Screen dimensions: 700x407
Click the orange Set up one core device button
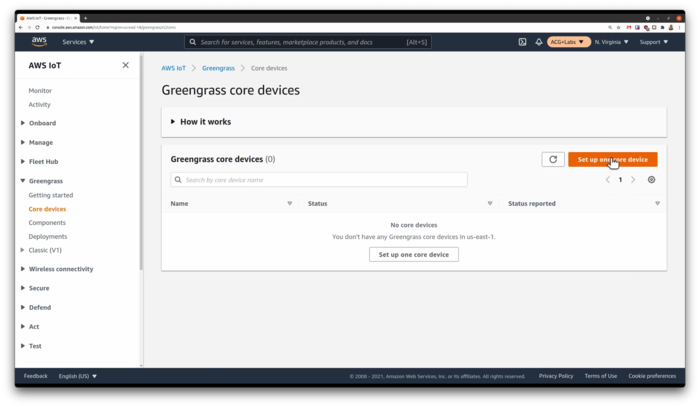coord(612,159)
